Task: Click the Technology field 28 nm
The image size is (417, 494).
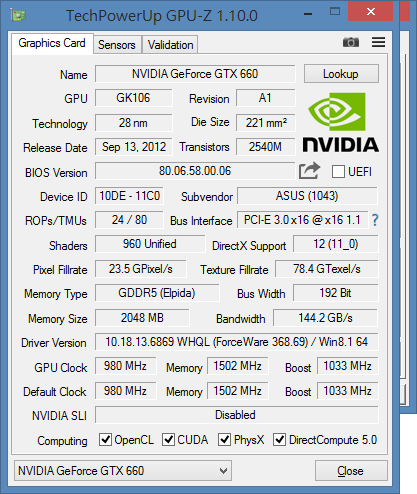Action: coord(134,123)
